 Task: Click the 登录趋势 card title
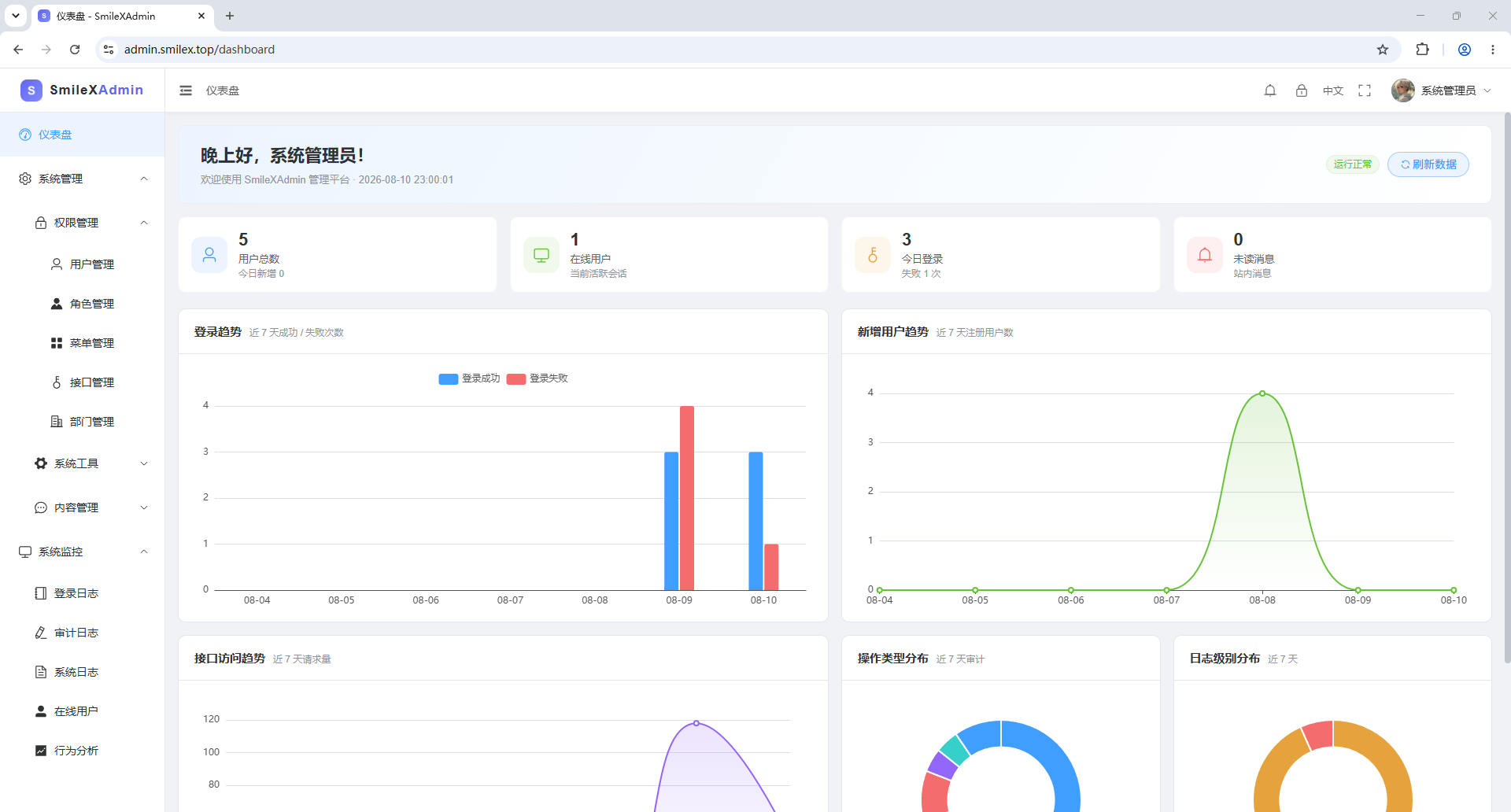pos(218,332)
